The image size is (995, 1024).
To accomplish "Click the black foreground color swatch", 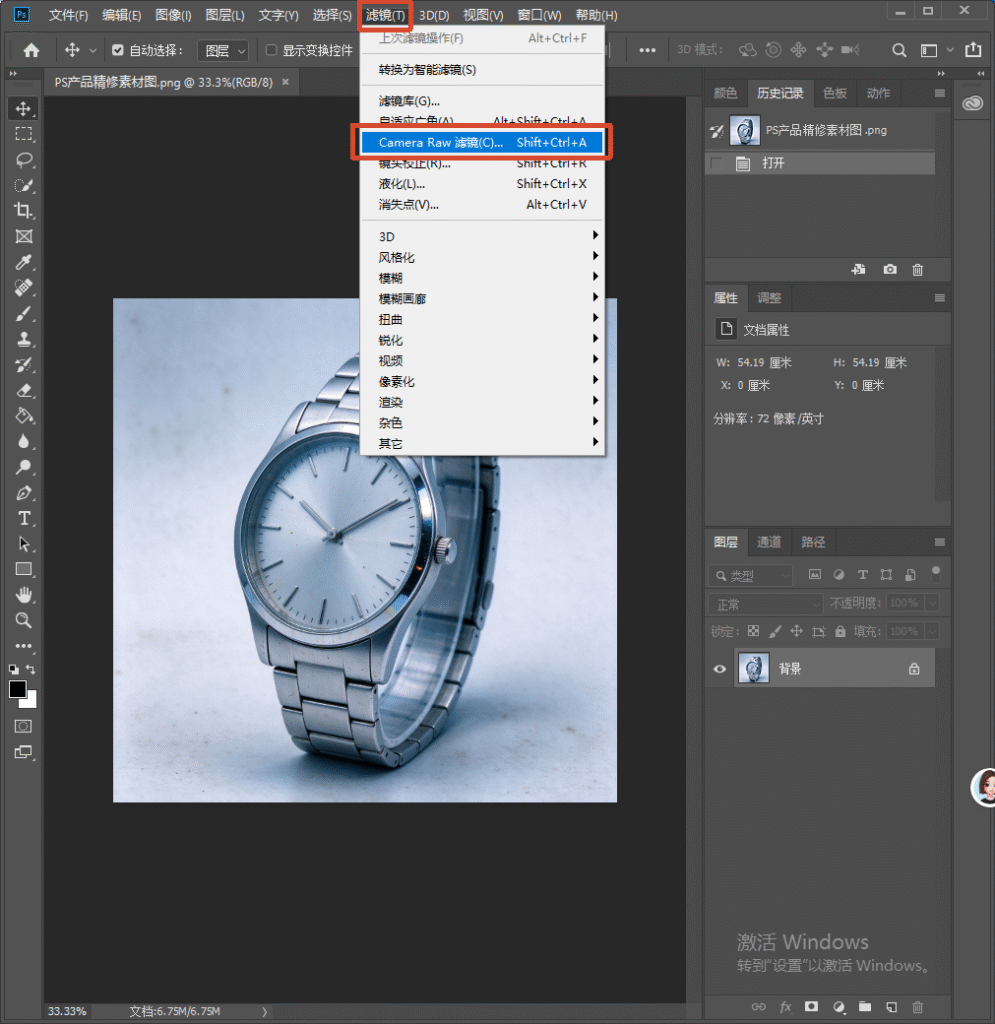I will coord(18,689).
